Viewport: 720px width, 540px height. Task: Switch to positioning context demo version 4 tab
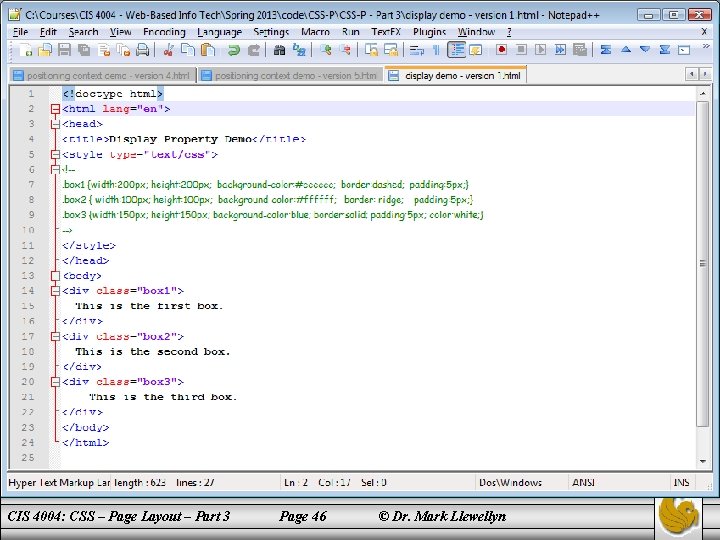point(103,75)
